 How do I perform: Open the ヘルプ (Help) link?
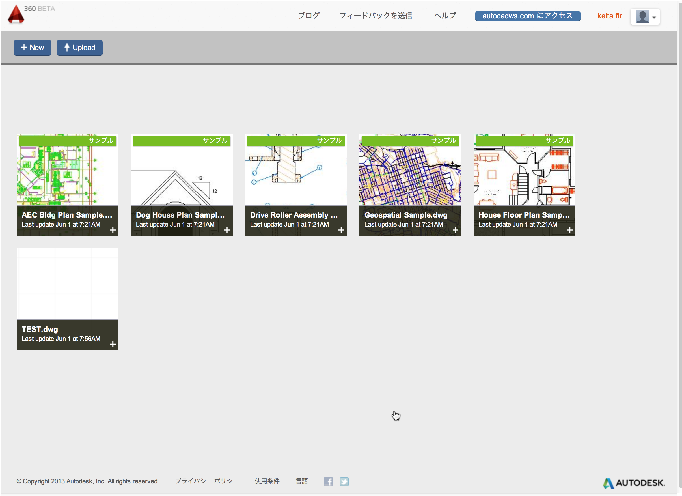(x=445, y=16)
